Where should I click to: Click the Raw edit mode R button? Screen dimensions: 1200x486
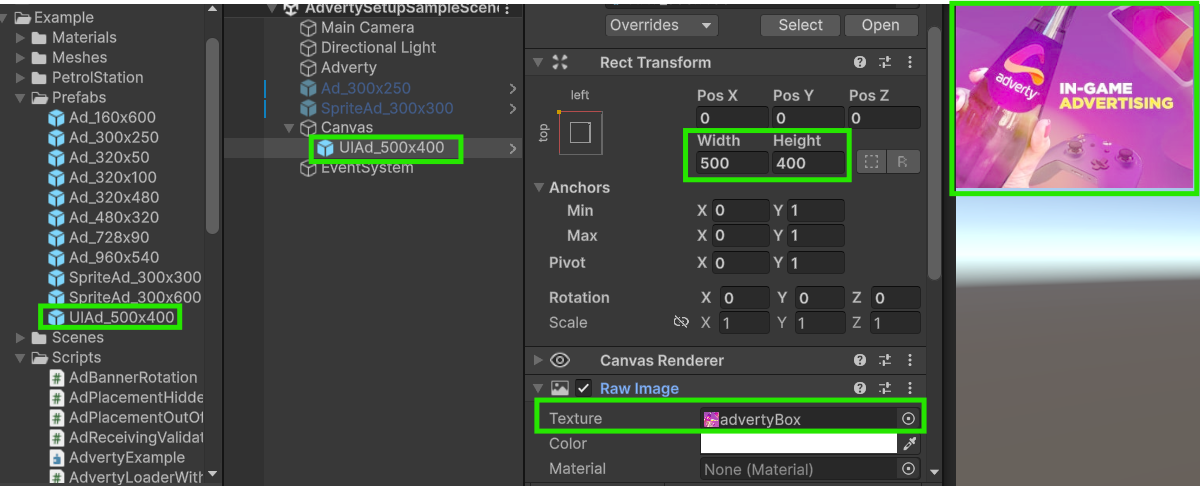(903, 162)
